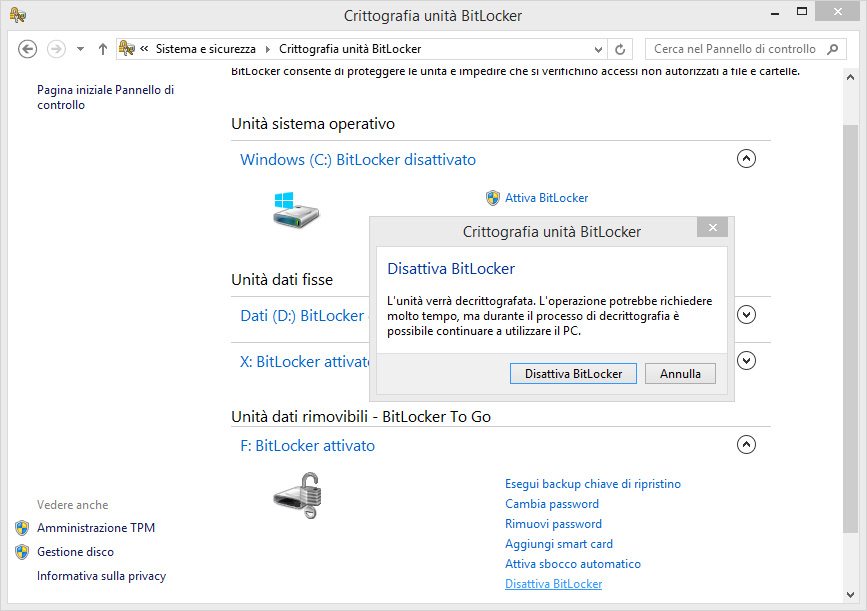Click the Cerca nel Pannello di controllo field
The image size is (867, 611).
point(735,49)
